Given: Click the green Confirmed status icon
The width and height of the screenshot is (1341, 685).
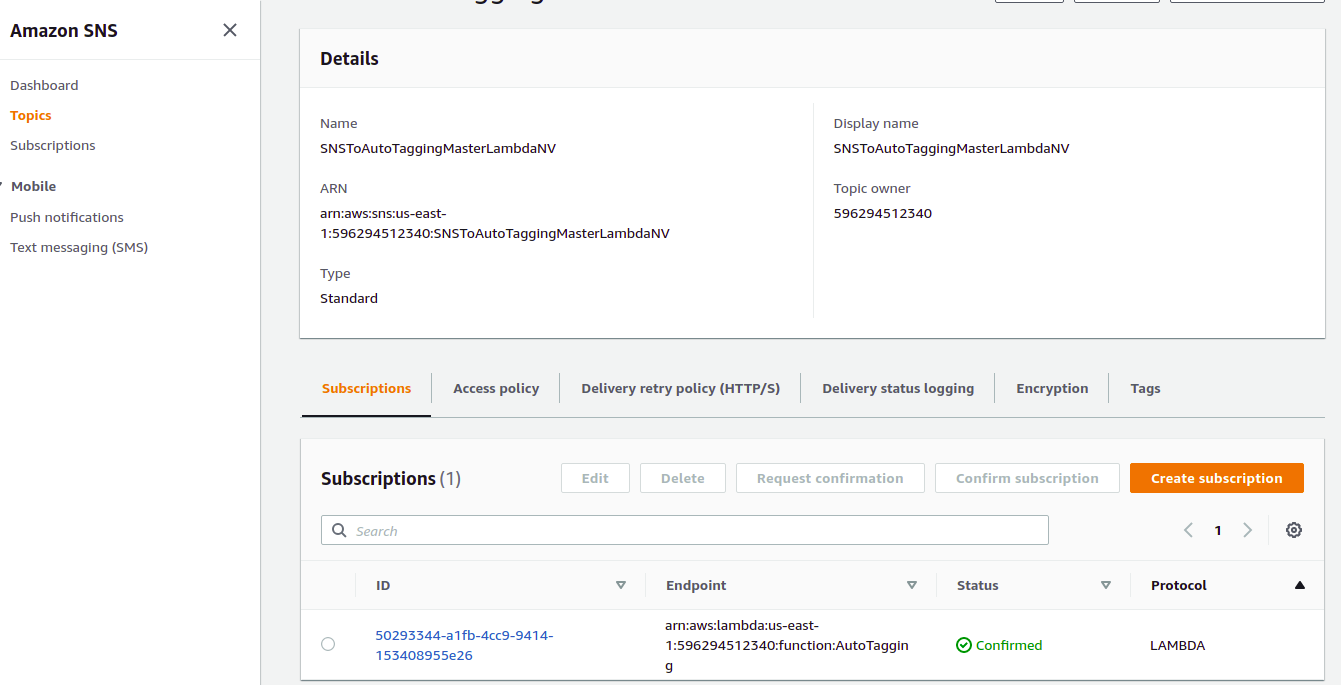Looking at the screenshot, I should 964,645.
